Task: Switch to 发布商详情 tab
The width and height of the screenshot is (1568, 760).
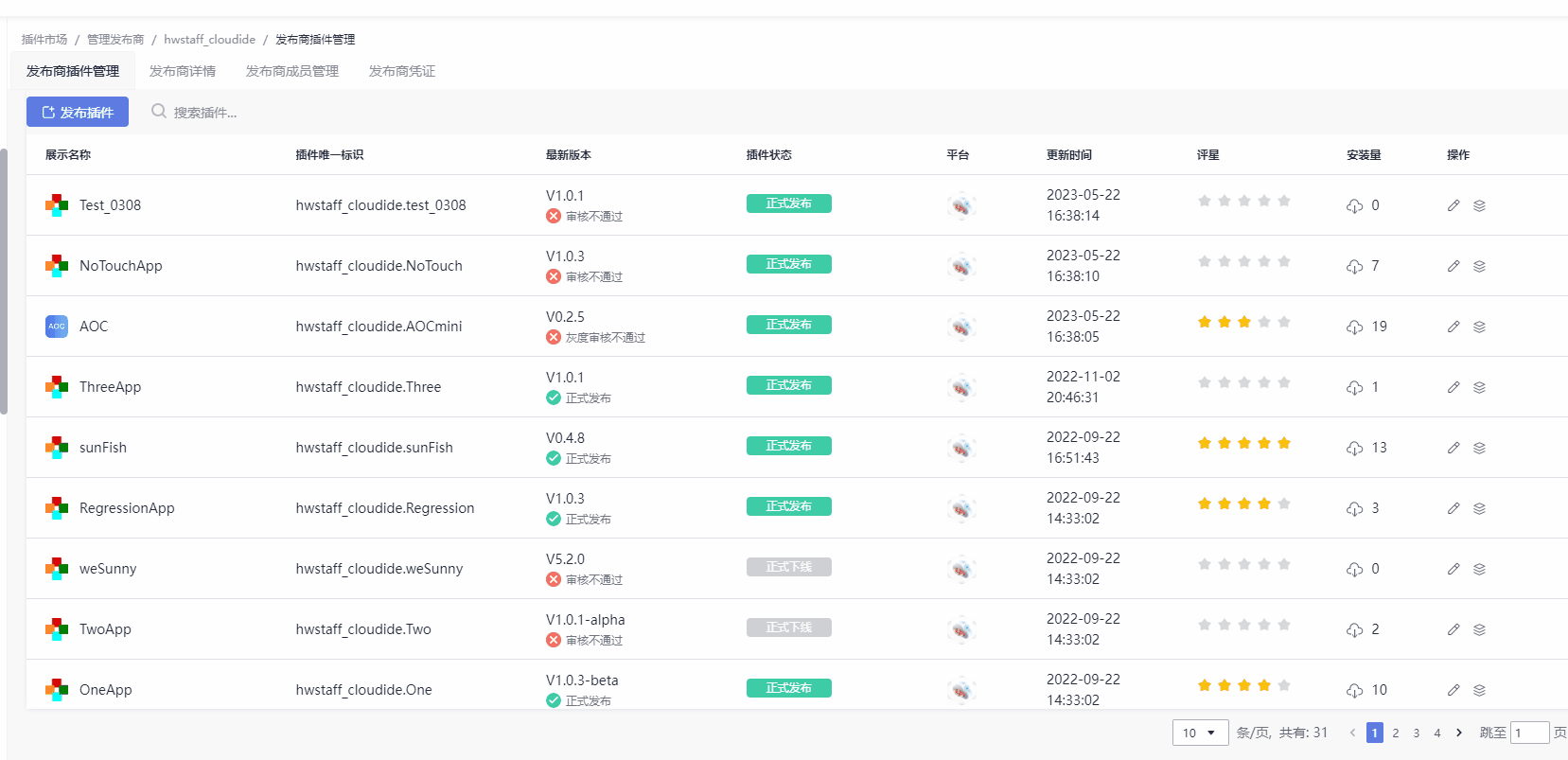Action: 183,71
